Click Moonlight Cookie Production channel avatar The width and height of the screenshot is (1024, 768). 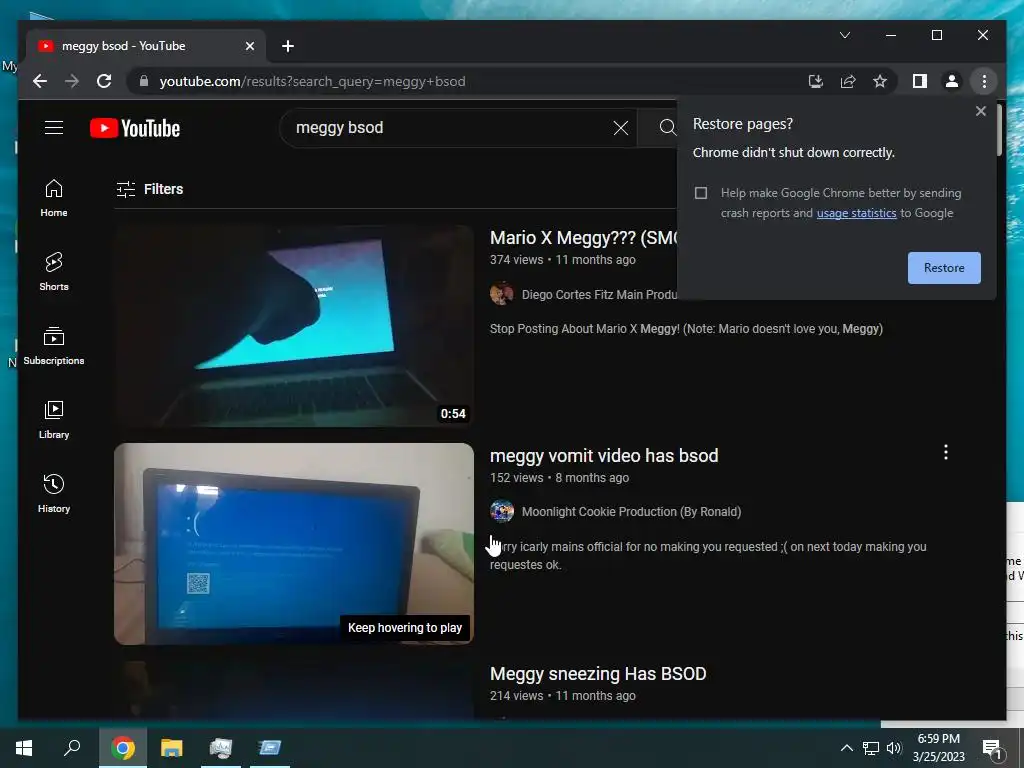pyautogui.click(x=502, y=511)
